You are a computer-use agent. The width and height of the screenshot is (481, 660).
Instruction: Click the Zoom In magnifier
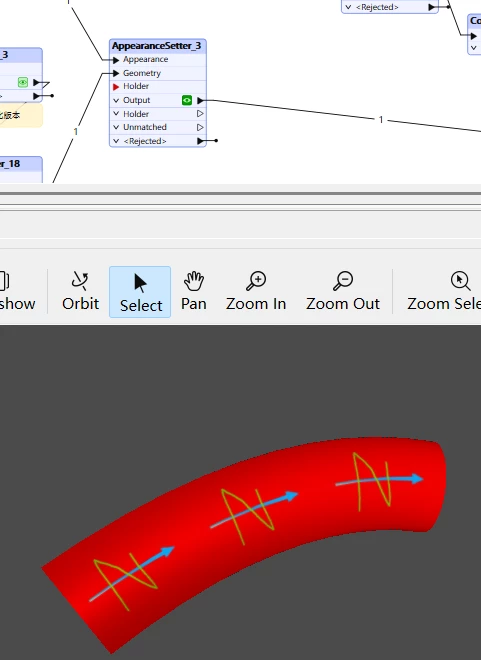tap(256, 291)
